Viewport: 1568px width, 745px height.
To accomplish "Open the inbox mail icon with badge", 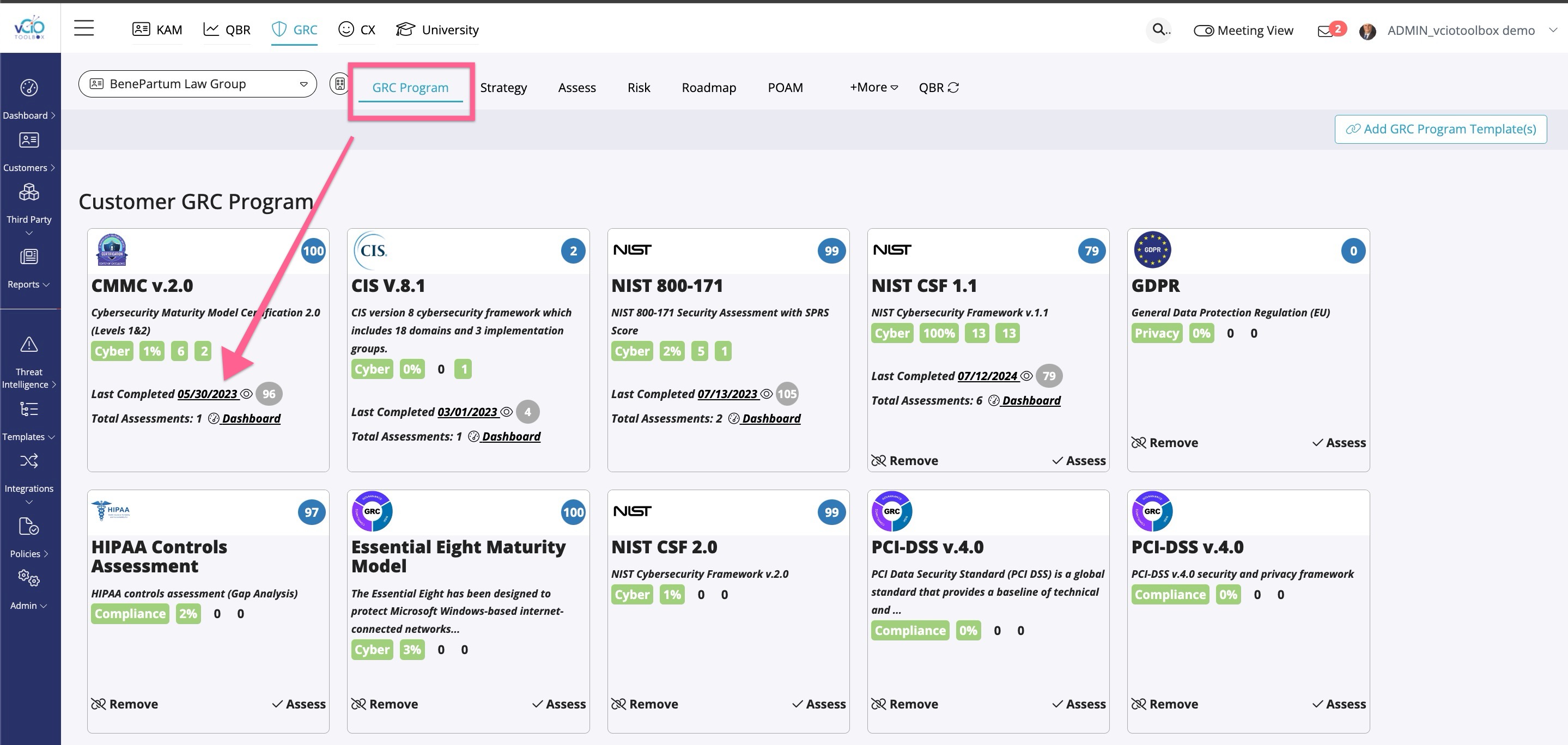I will pyautogui.click(x=1326, y=30).
